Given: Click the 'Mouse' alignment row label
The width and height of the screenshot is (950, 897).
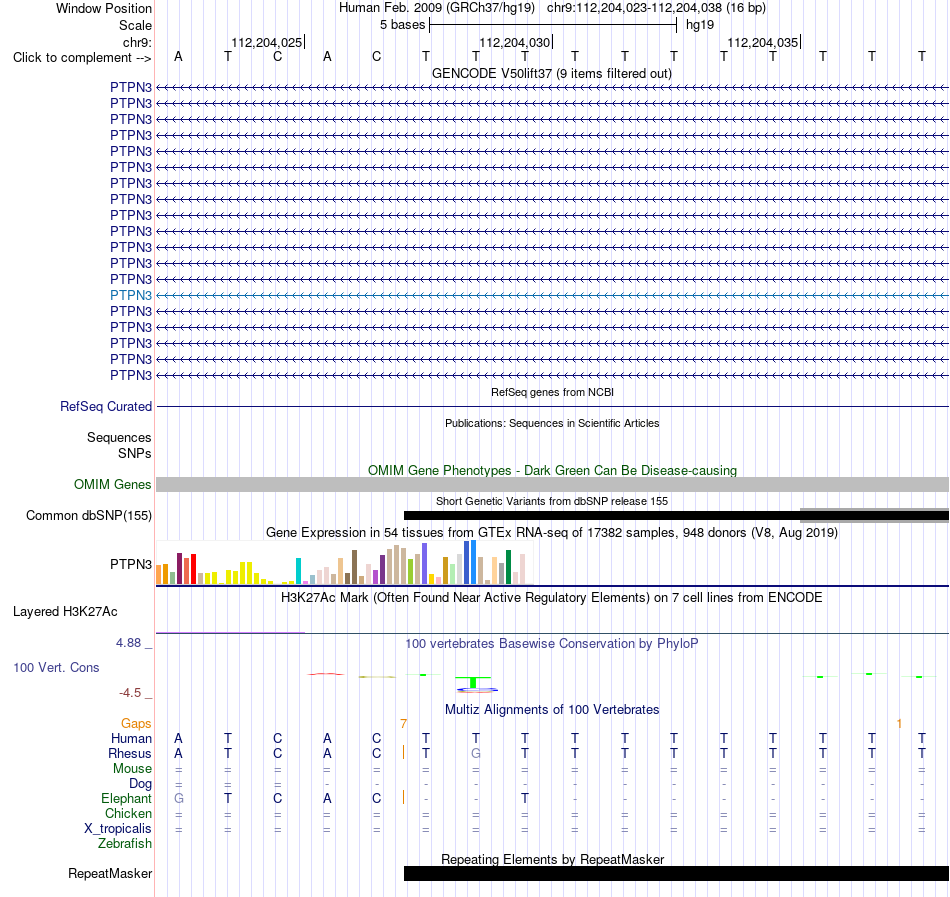Looking at the screenshot, I should (x=132, y=769).
